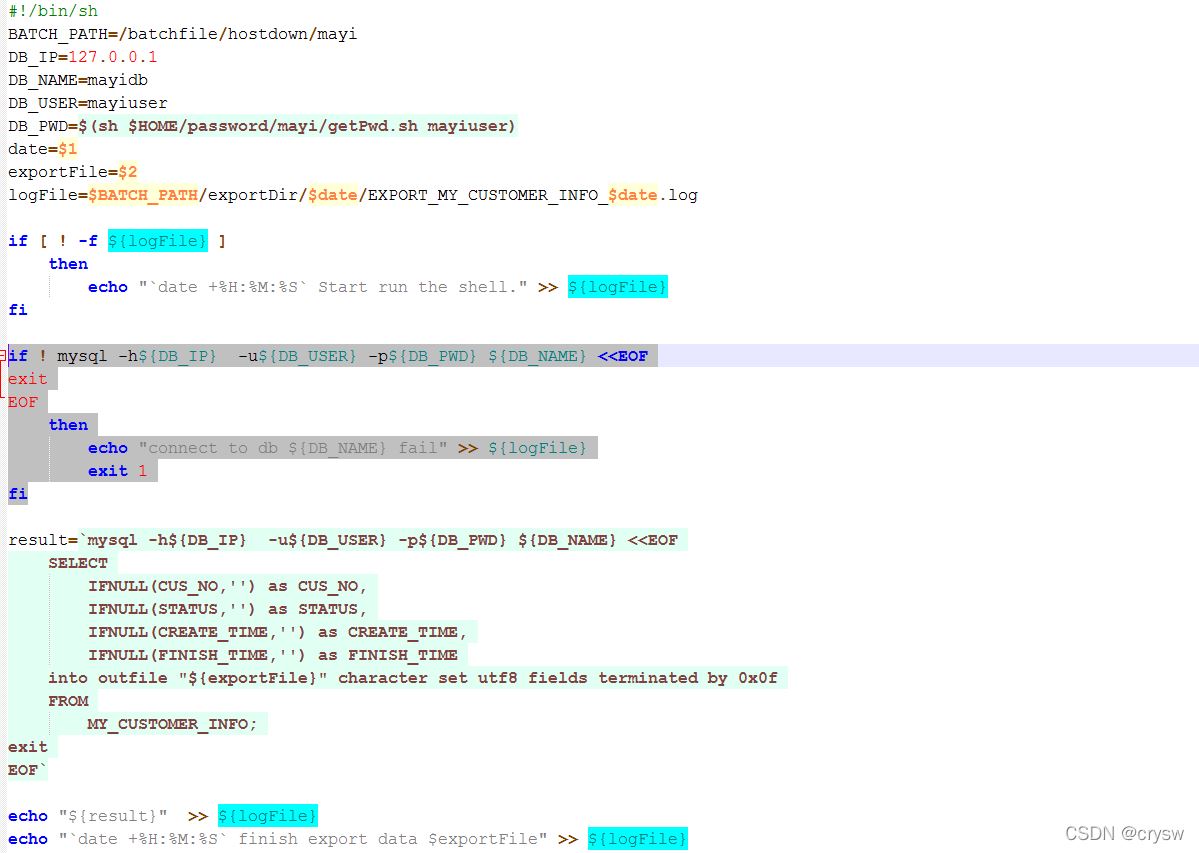
Task: Click the first 'fi' keyword
Action: (18, 310)
